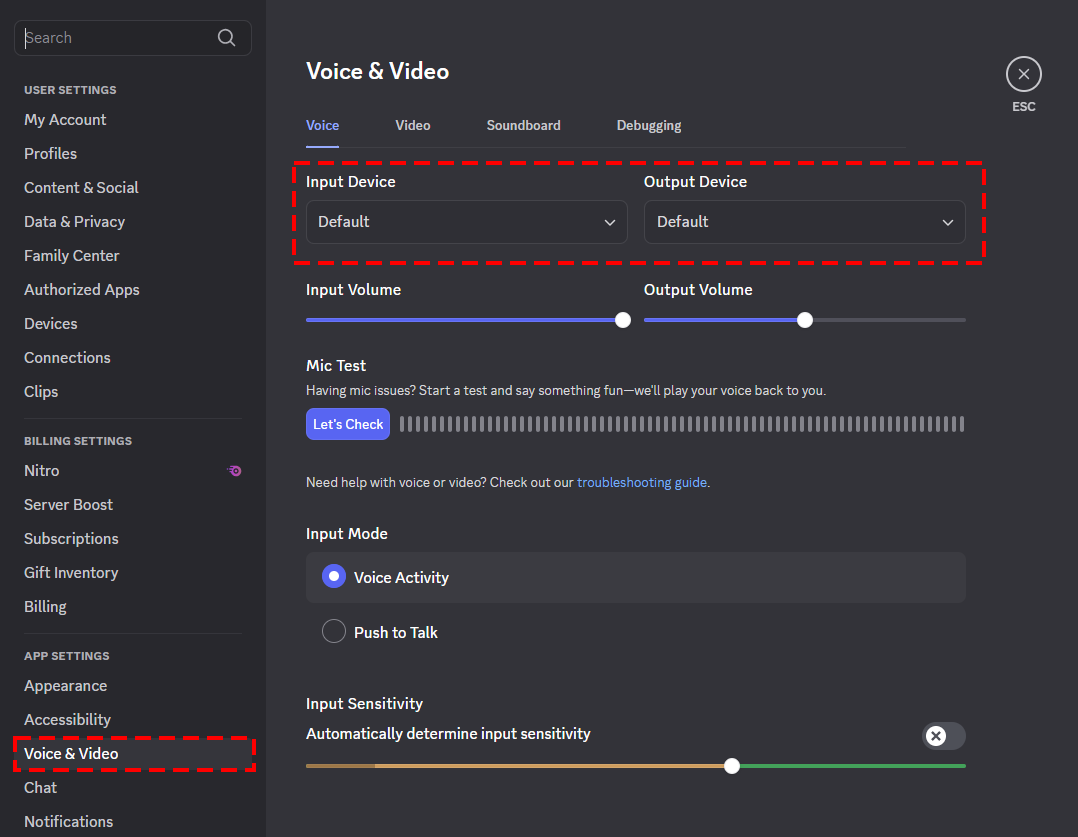
Task: Go to Content & Social settings
Action: pyautogui.click(x=81, y=188)
